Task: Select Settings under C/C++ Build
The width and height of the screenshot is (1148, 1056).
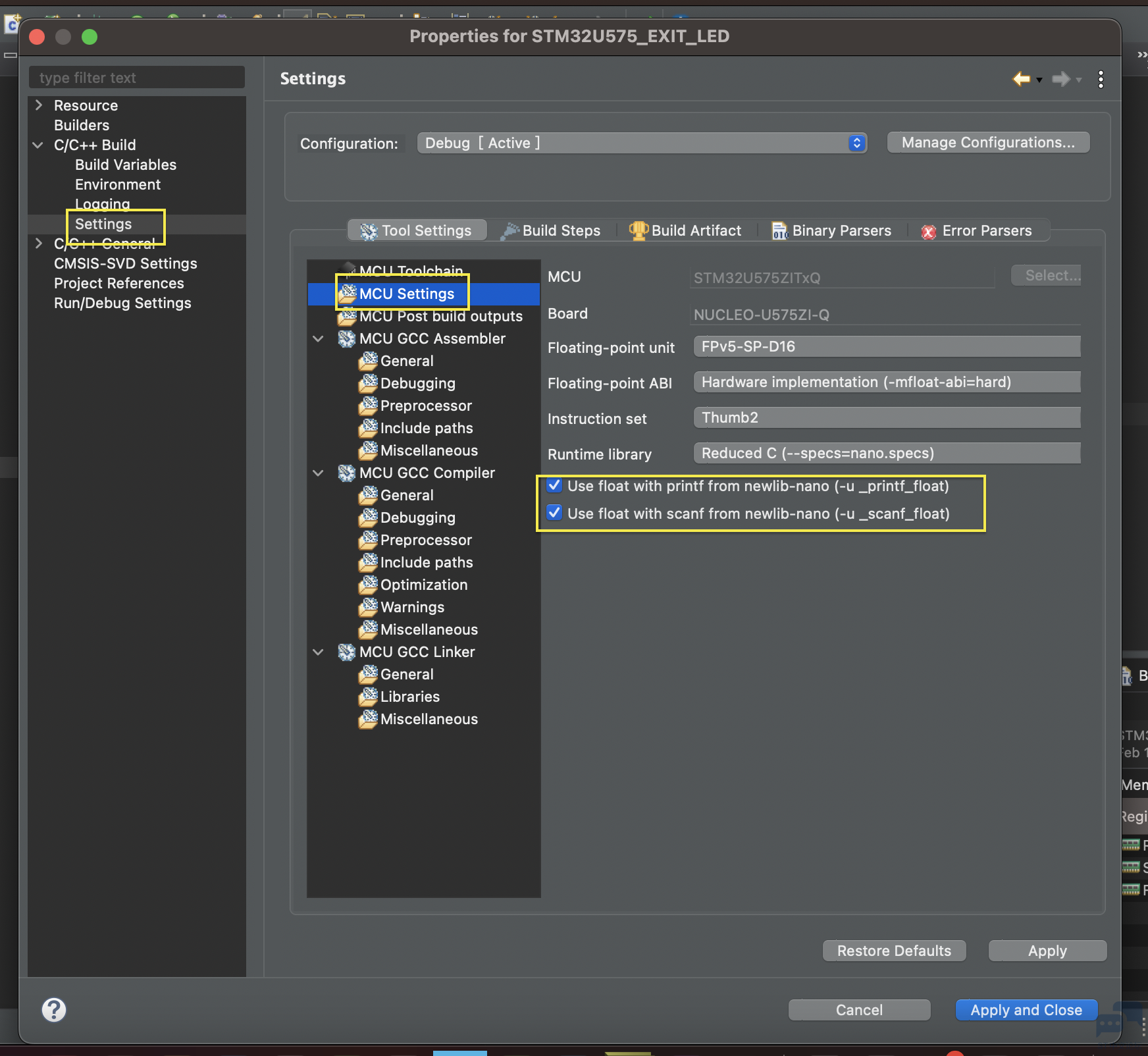Action: point(103,224)
